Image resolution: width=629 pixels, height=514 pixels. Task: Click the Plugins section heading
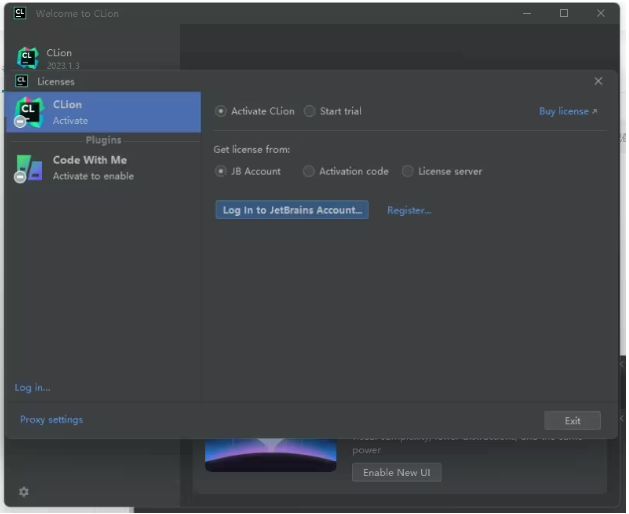(103, 140)
